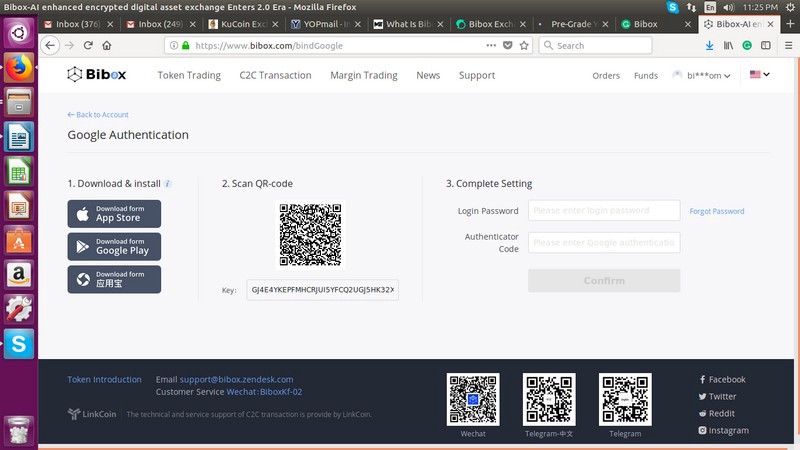Open volume indicator in top panel
The height and width of the screenshot is (450, 800).
[x=729, y=7]
